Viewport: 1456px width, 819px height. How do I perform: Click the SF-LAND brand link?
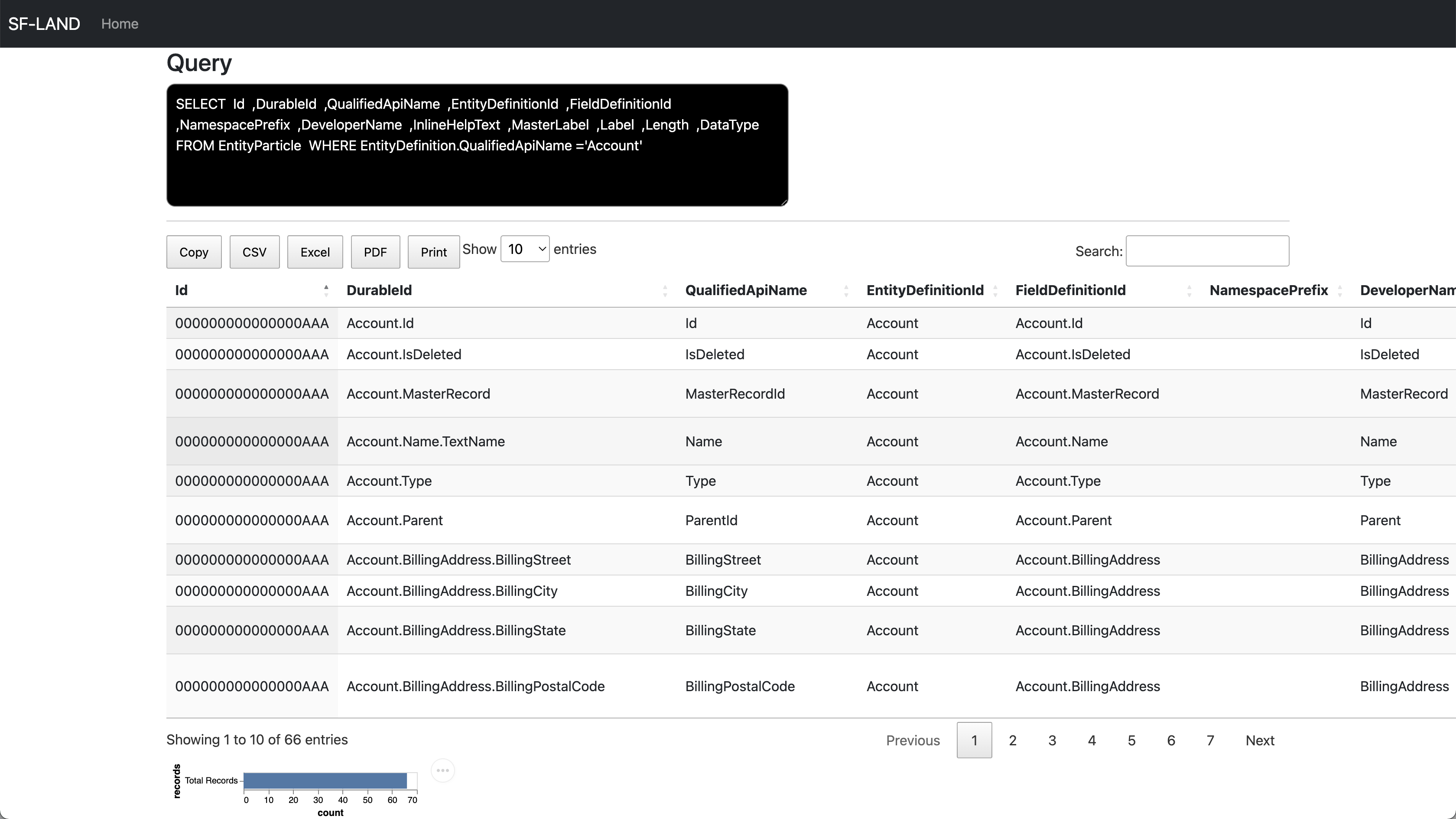tap(44, 24)
